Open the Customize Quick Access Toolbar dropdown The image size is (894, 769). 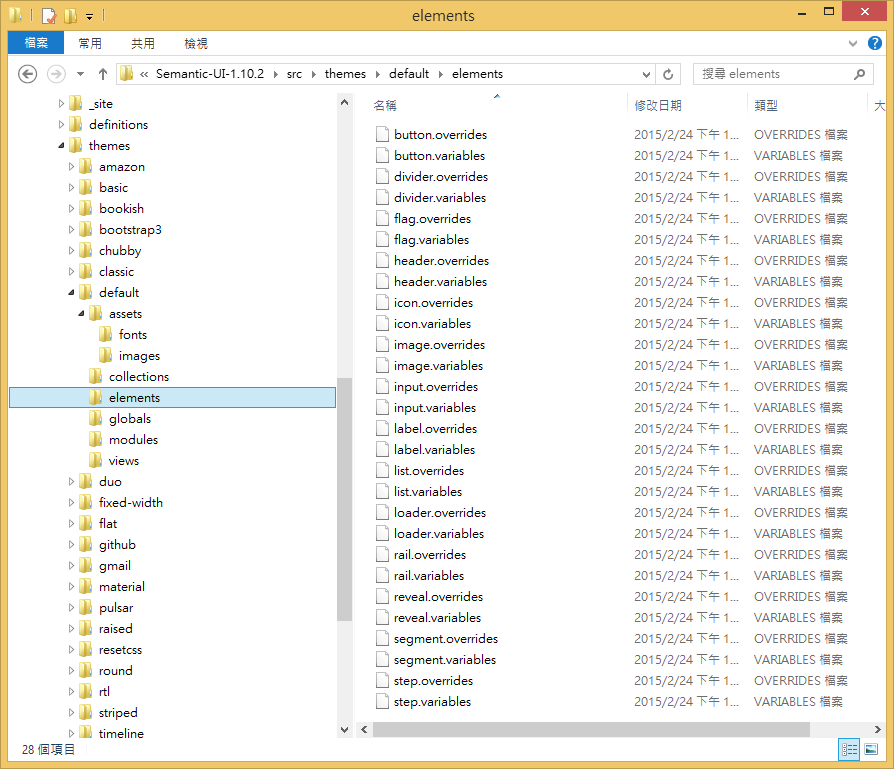coord(90,17)
